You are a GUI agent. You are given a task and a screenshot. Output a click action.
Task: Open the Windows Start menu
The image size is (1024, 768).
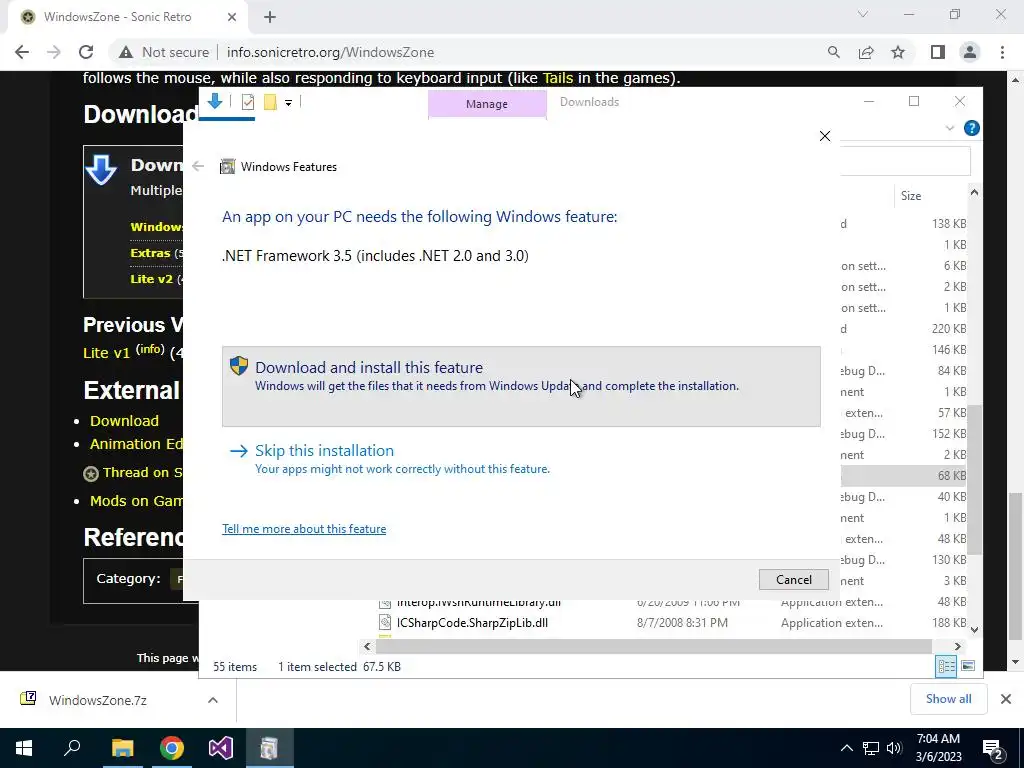(x=24, y=748)
